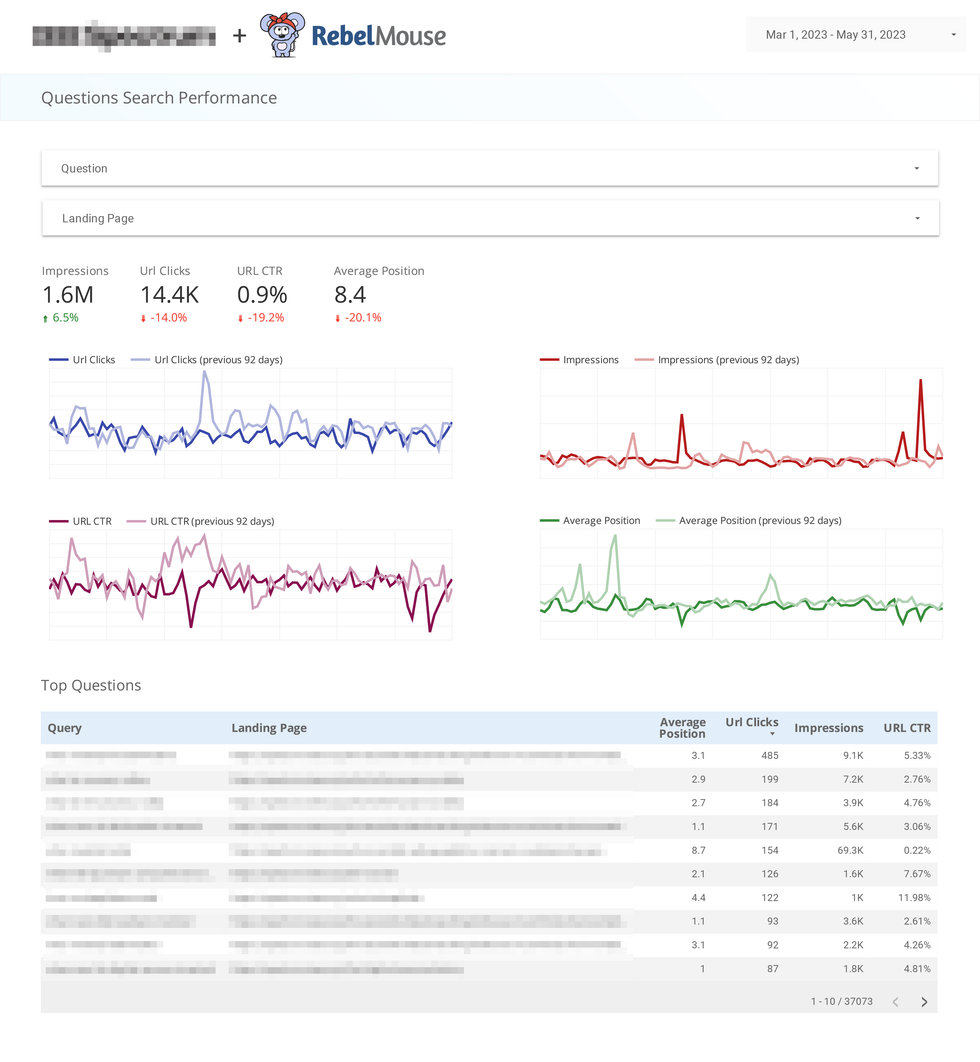Sort the table by the Impressions column
The image size is (980, 1062).
click(x=829, y=727)
